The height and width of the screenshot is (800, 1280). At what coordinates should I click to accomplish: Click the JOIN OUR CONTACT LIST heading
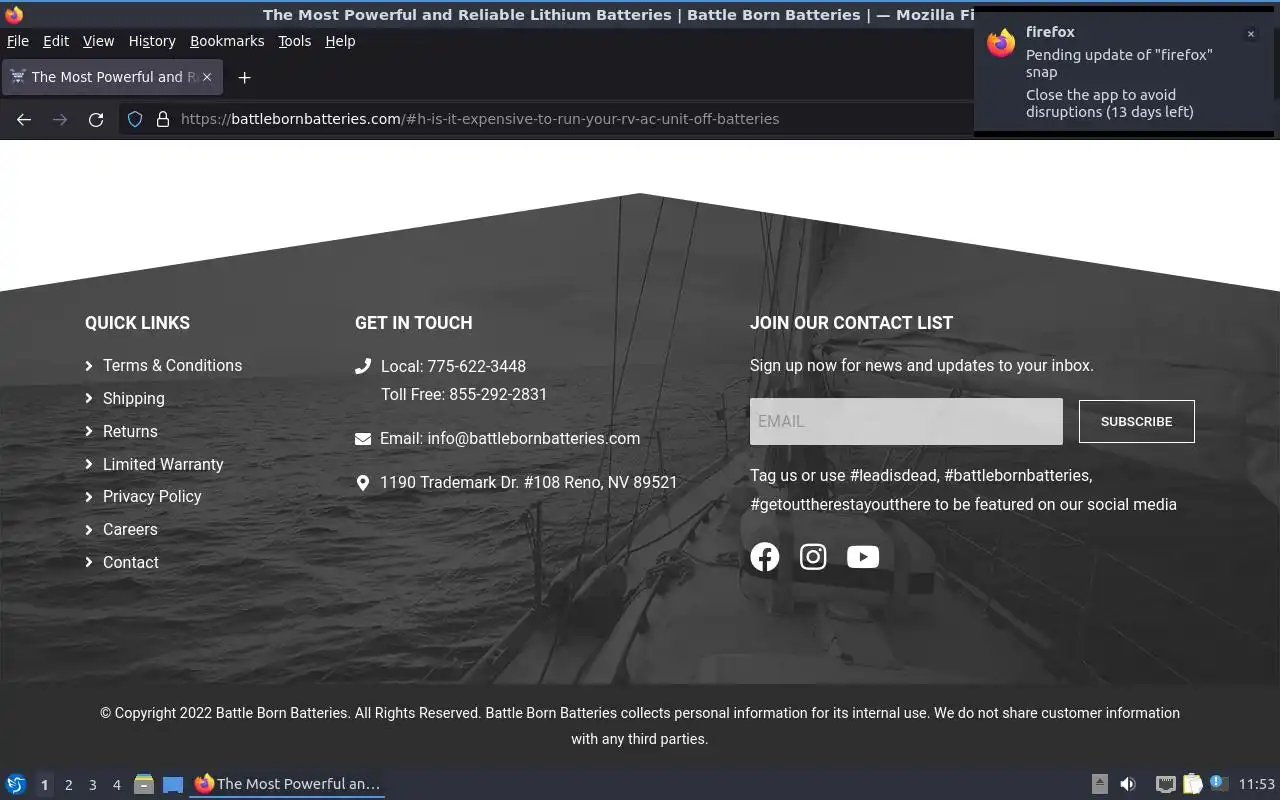tap(851, 323)
